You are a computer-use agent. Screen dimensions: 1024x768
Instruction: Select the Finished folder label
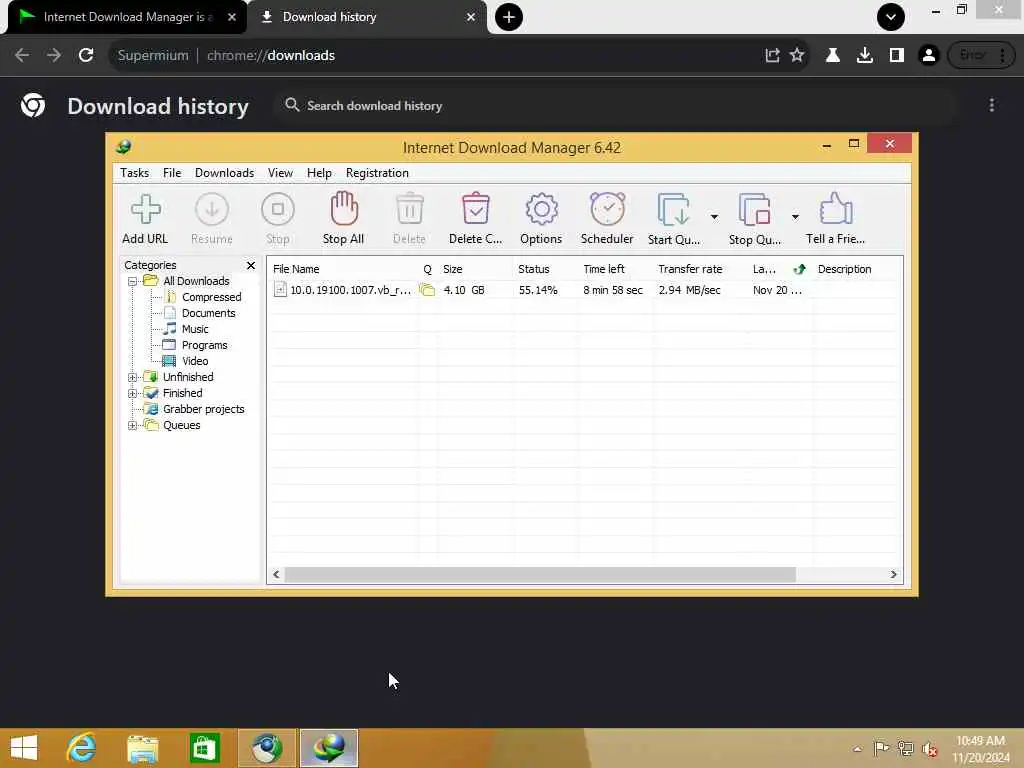coord(182,393)
